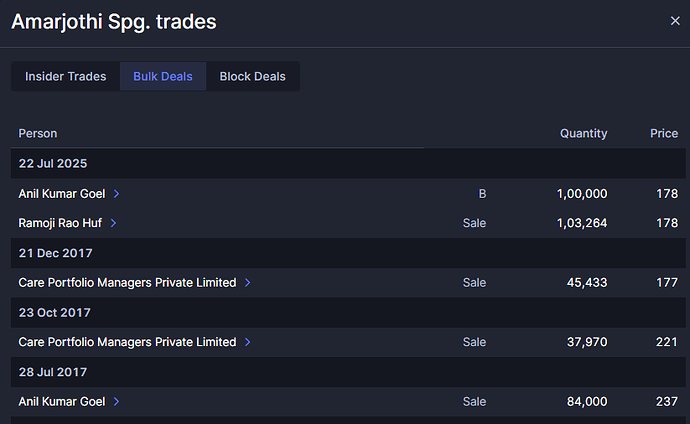690x424 pixels.
Task: Open Anil Kumar Goel link under 22 Jul 2025
Action: coord(62,194)
